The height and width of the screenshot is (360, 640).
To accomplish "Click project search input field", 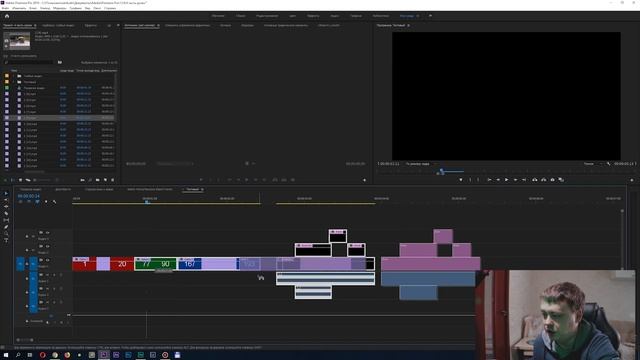I will [x=29, y=62].
